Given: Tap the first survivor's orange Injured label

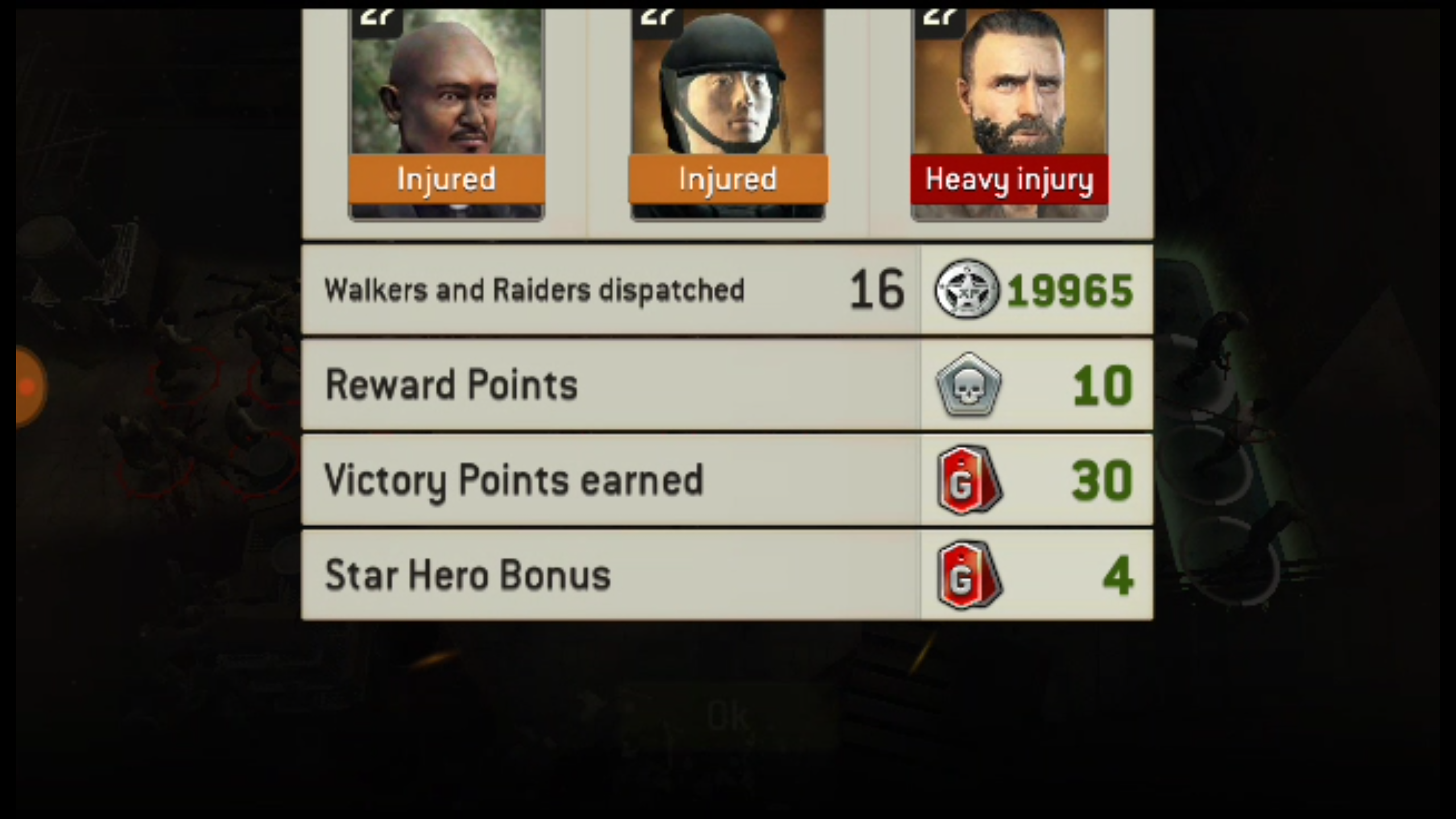Looking at the screenshot, I should (x=446, y=179).
